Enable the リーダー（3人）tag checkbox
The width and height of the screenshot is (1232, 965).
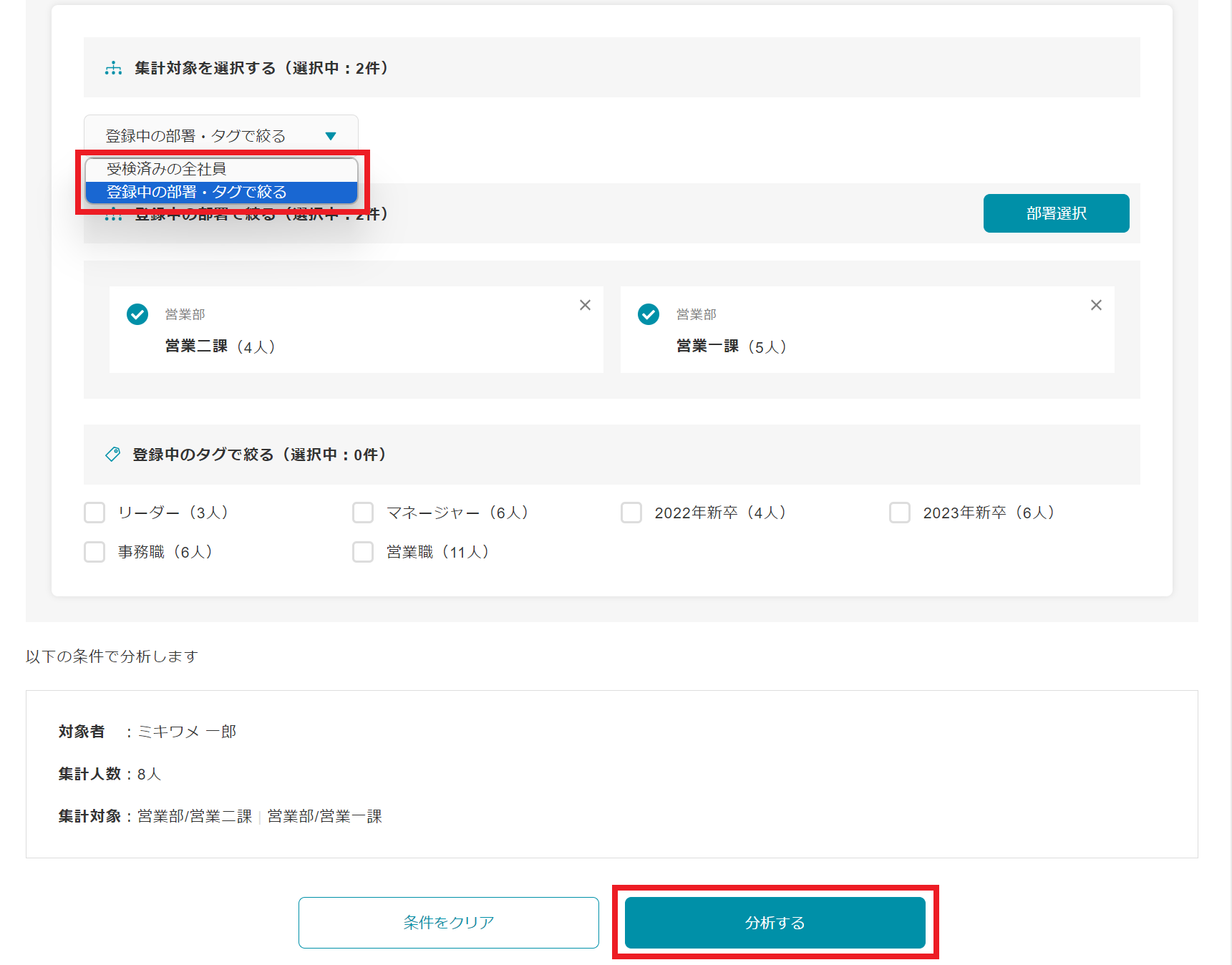coord(94,513)
